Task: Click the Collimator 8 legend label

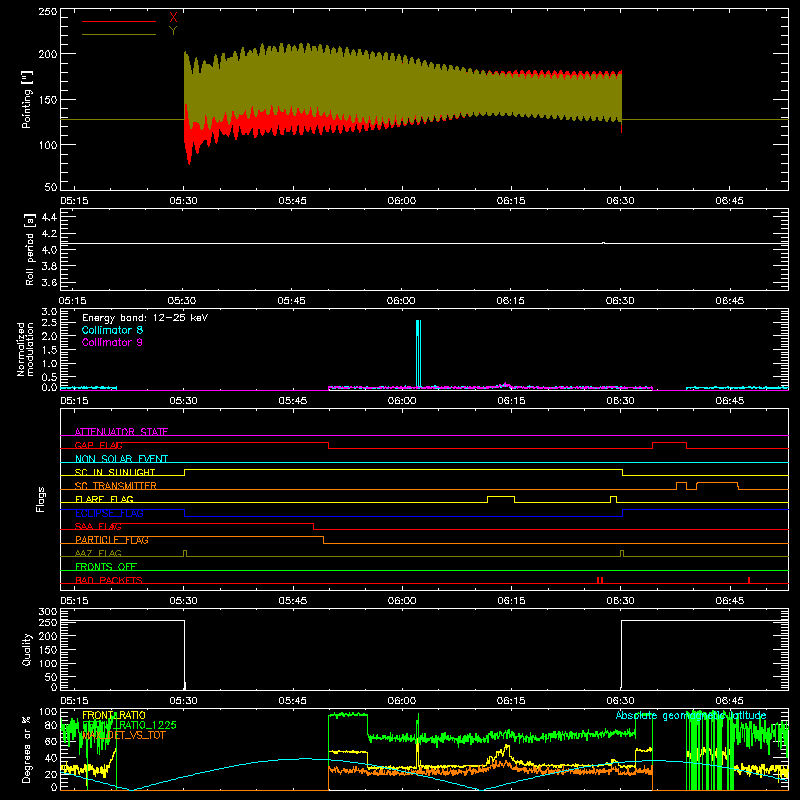Action: 112,330
